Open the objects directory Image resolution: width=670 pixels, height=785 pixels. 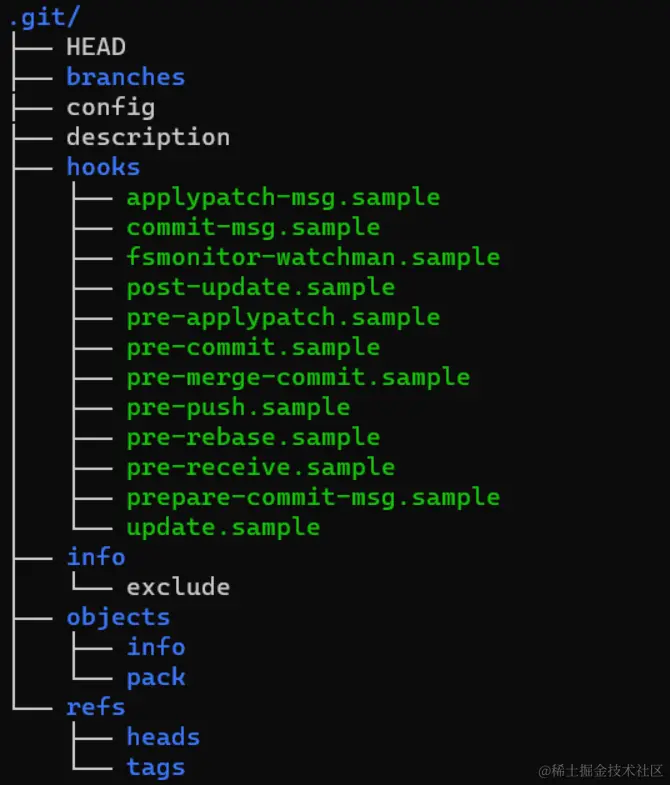coord(118,617)
